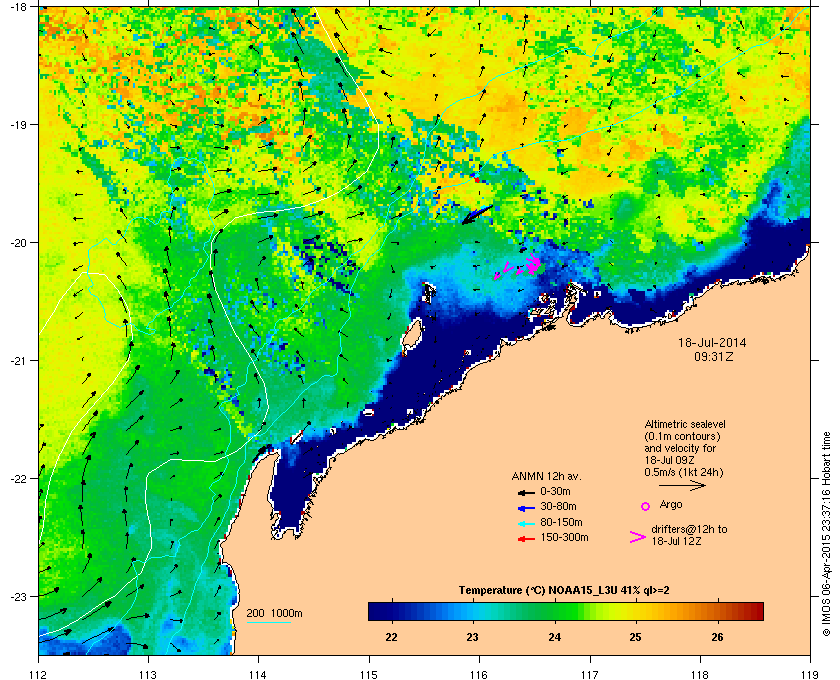Click the blue 30-80m legend arrow
840x680 pixels.
526,508
